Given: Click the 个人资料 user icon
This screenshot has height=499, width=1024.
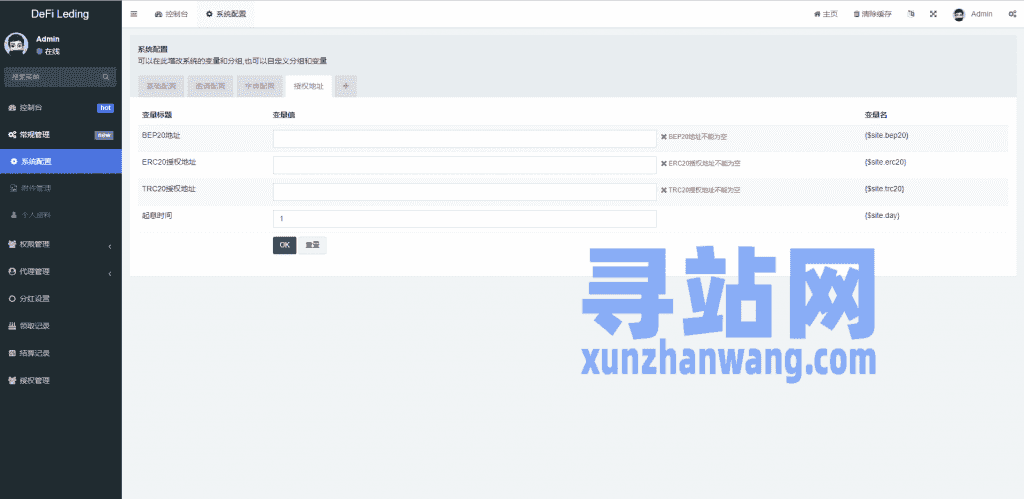Looking at the screenshot, I should pos(14,215).
